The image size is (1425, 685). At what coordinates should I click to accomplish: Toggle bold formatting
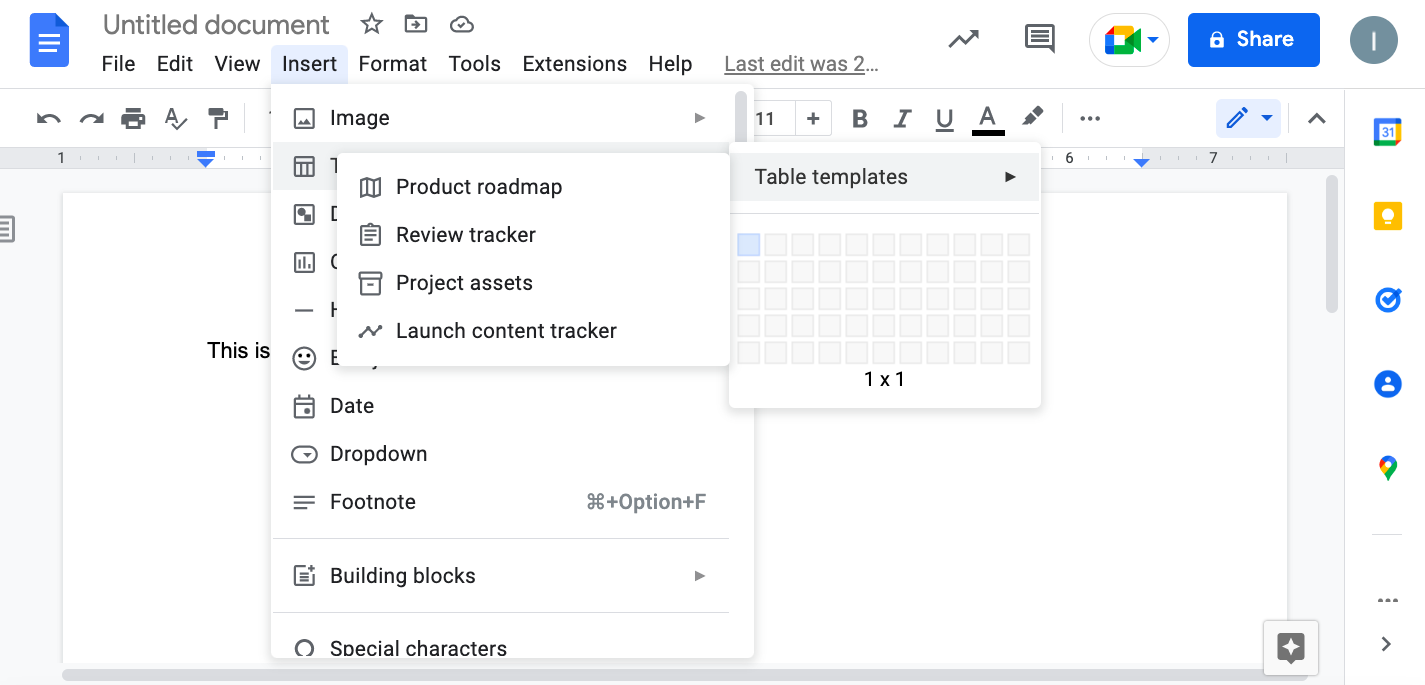[859, 118]
